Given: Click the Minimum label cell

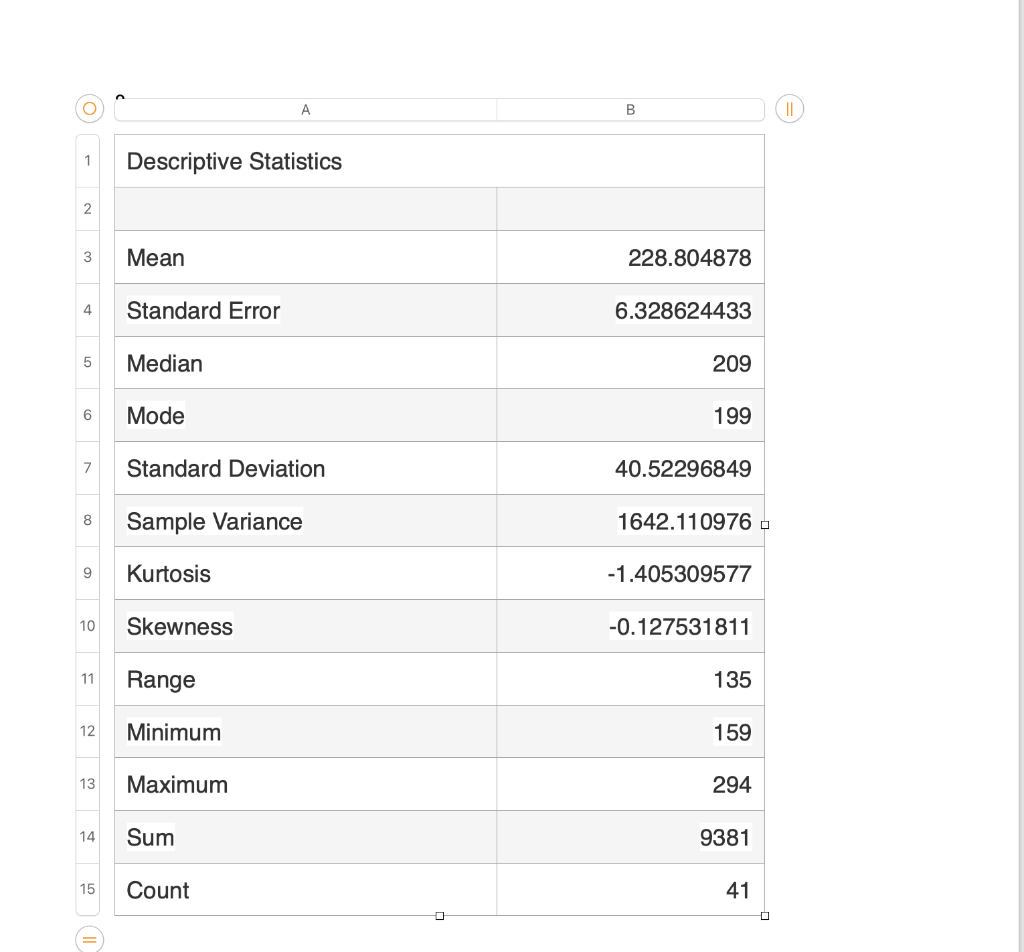Looking at the screenshot, I should pyautogui.click(x=306, y=732).
